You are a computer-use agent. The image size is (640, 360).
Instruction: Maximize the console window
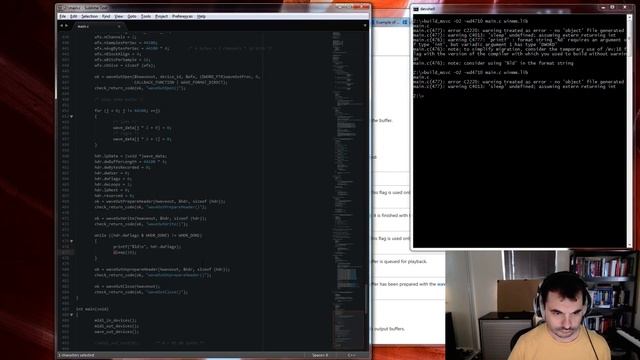click(x=612, y=8)
